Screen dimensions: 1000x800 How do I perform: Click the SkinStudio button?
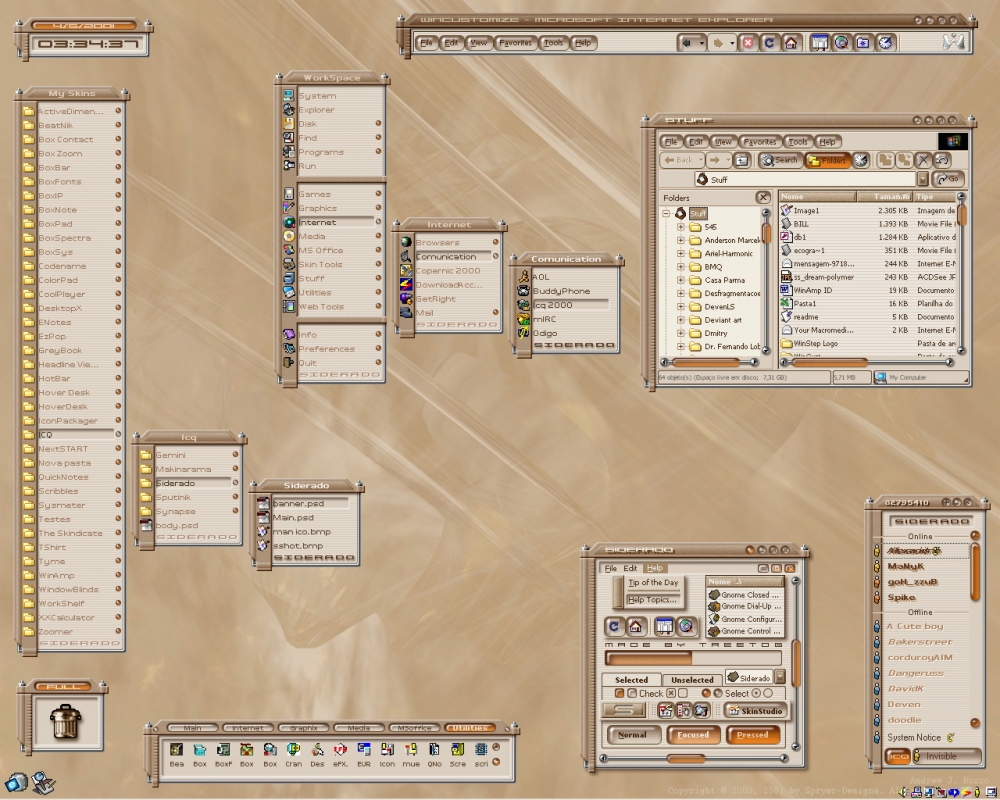756,711
